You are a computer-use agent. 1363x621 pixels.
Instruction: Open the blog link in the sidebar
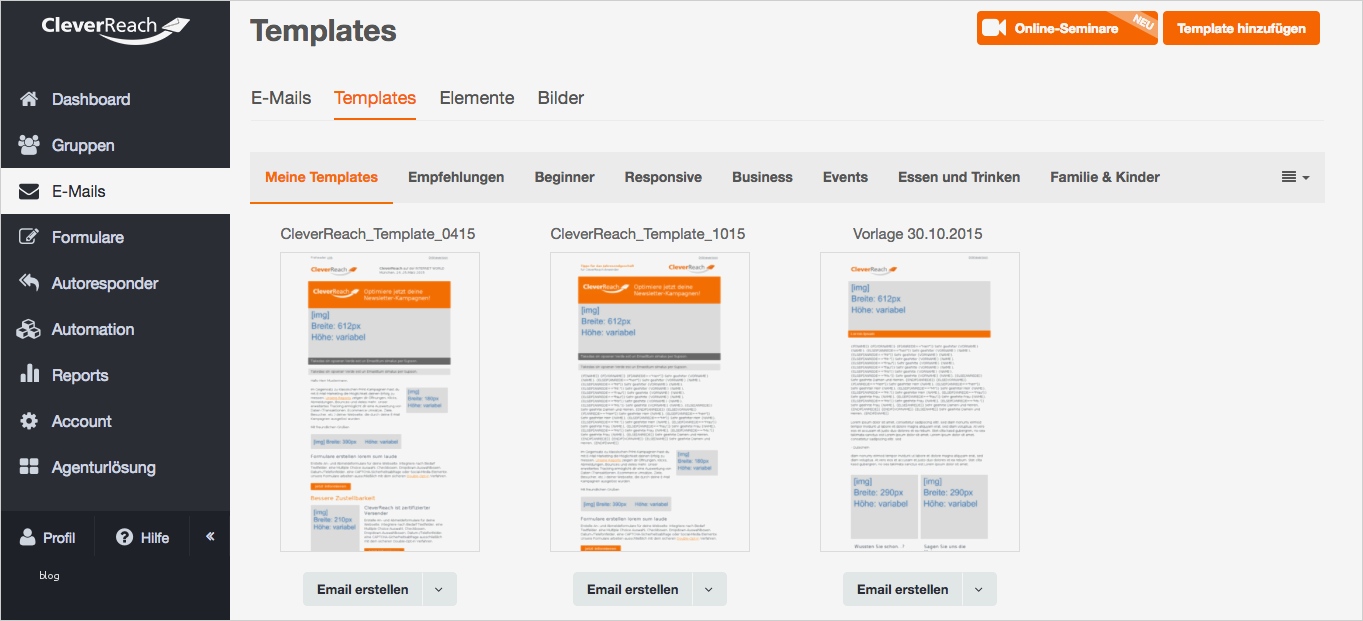(47, 575)
